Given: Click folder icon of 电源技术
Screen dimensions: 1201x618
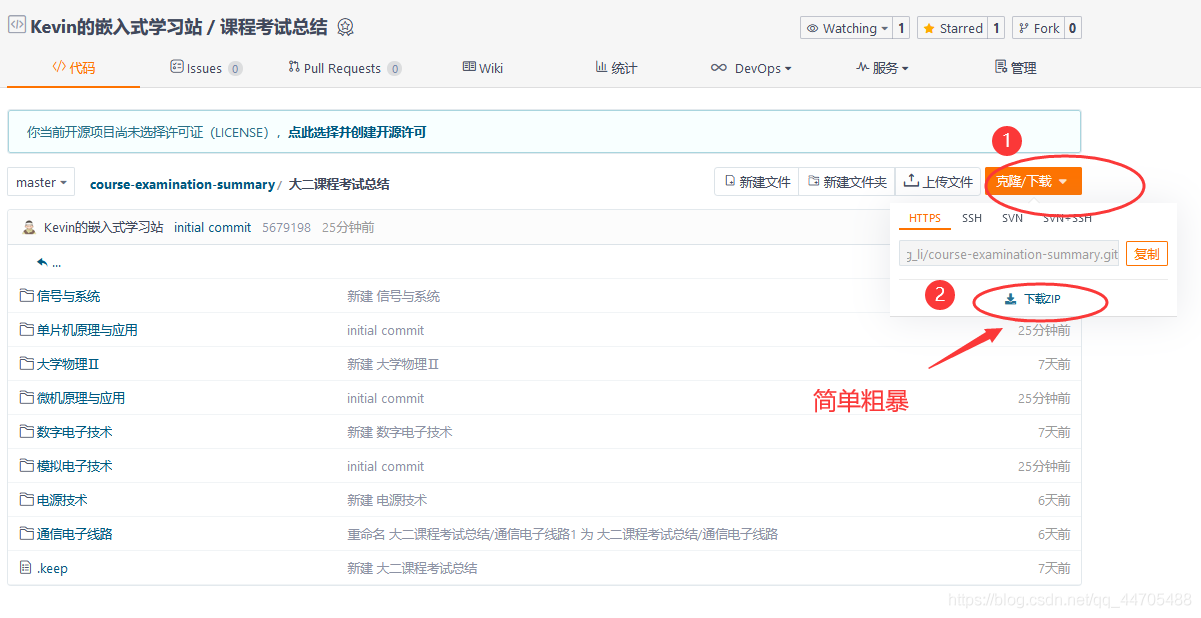Looking at the screenshot, I should (26, 500).
